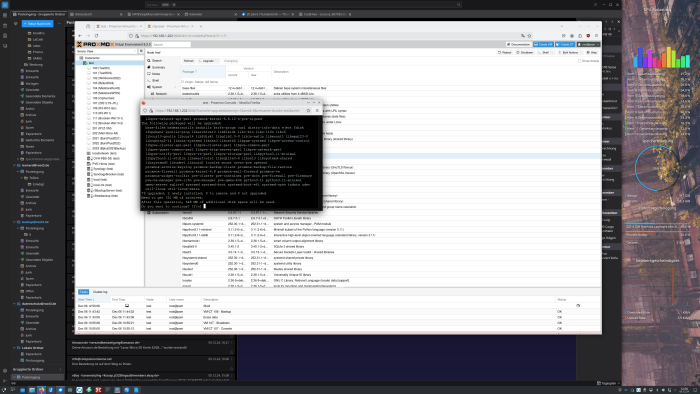The width and height of the screenshot is (700, 394).
Task: Toggle the Show details checkbox
Action: [x=579, y=61]
